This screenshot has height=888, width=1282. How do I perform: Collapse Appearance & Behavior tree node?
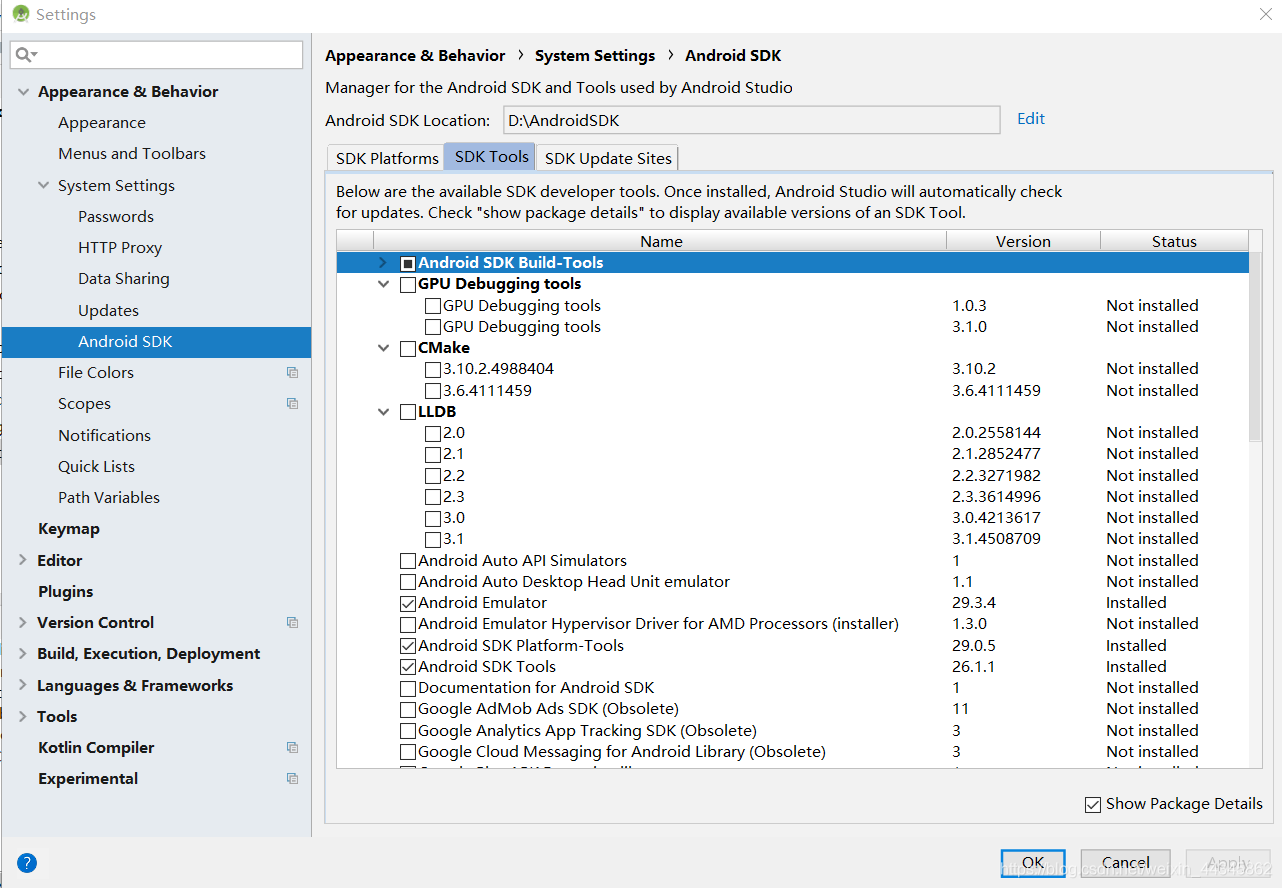pos(23,92)
